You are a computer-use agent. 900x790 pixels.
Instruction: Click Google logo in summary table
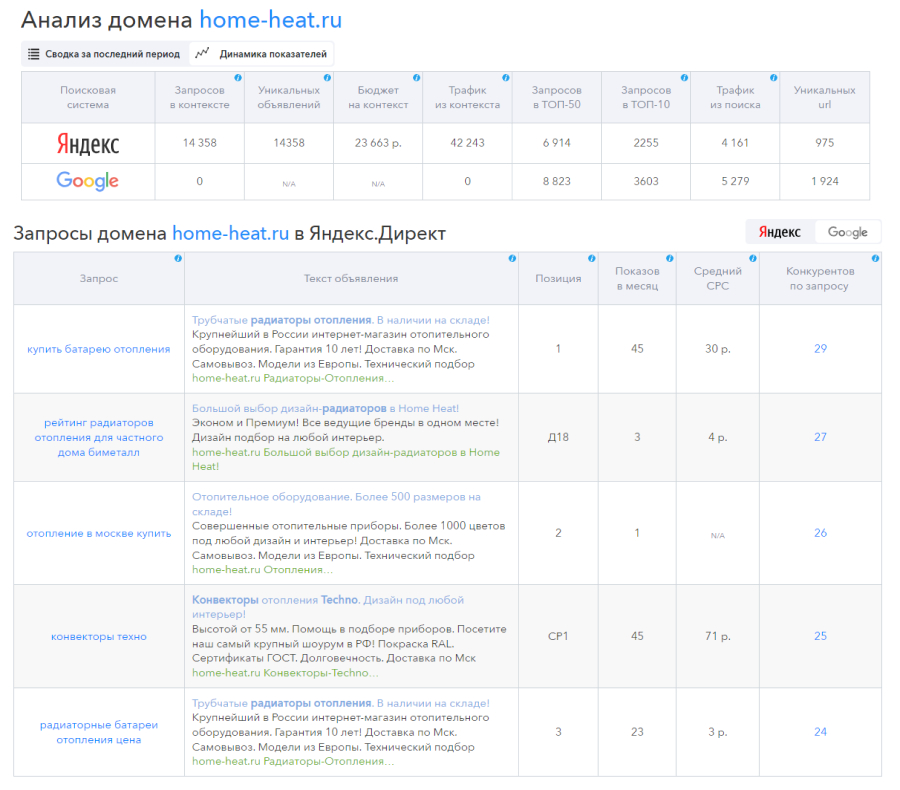click(x=88, y=181)
